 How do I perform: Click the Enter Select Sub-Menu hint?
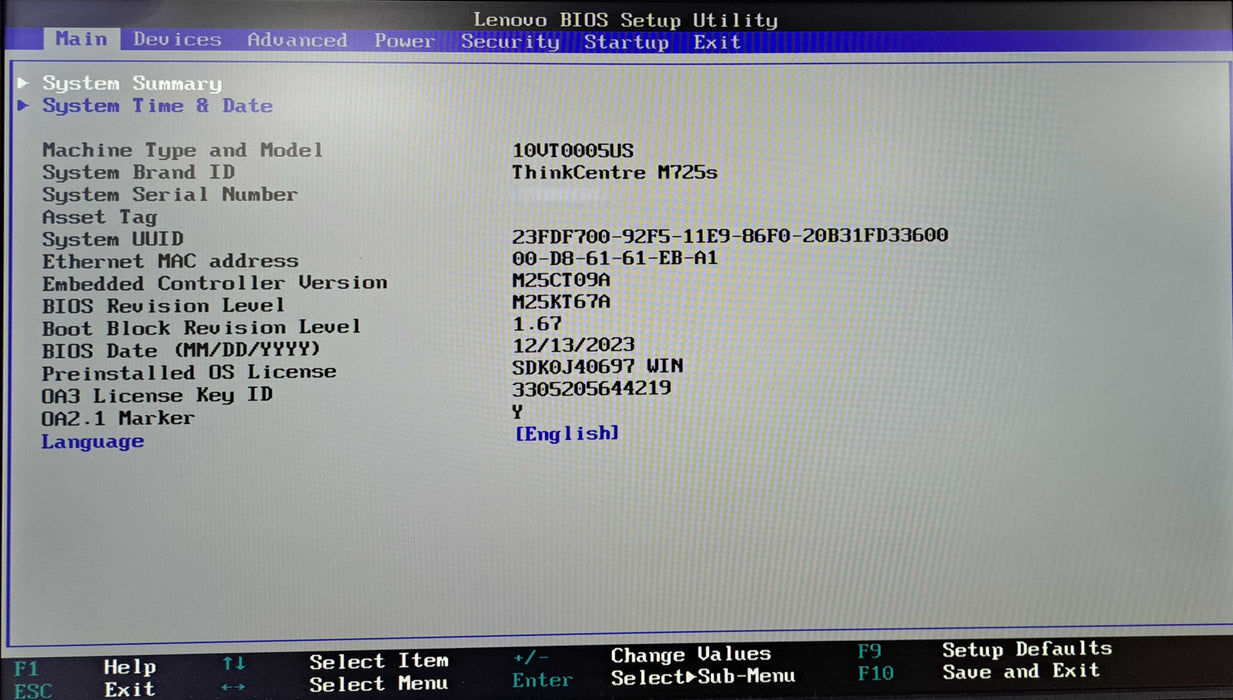pos(690,677)
